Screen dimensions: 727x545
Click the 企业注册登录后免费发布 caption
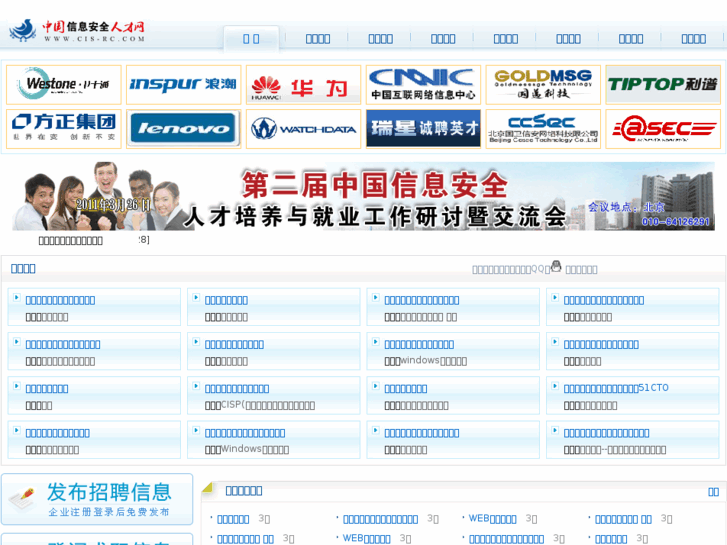pos(109,512)
